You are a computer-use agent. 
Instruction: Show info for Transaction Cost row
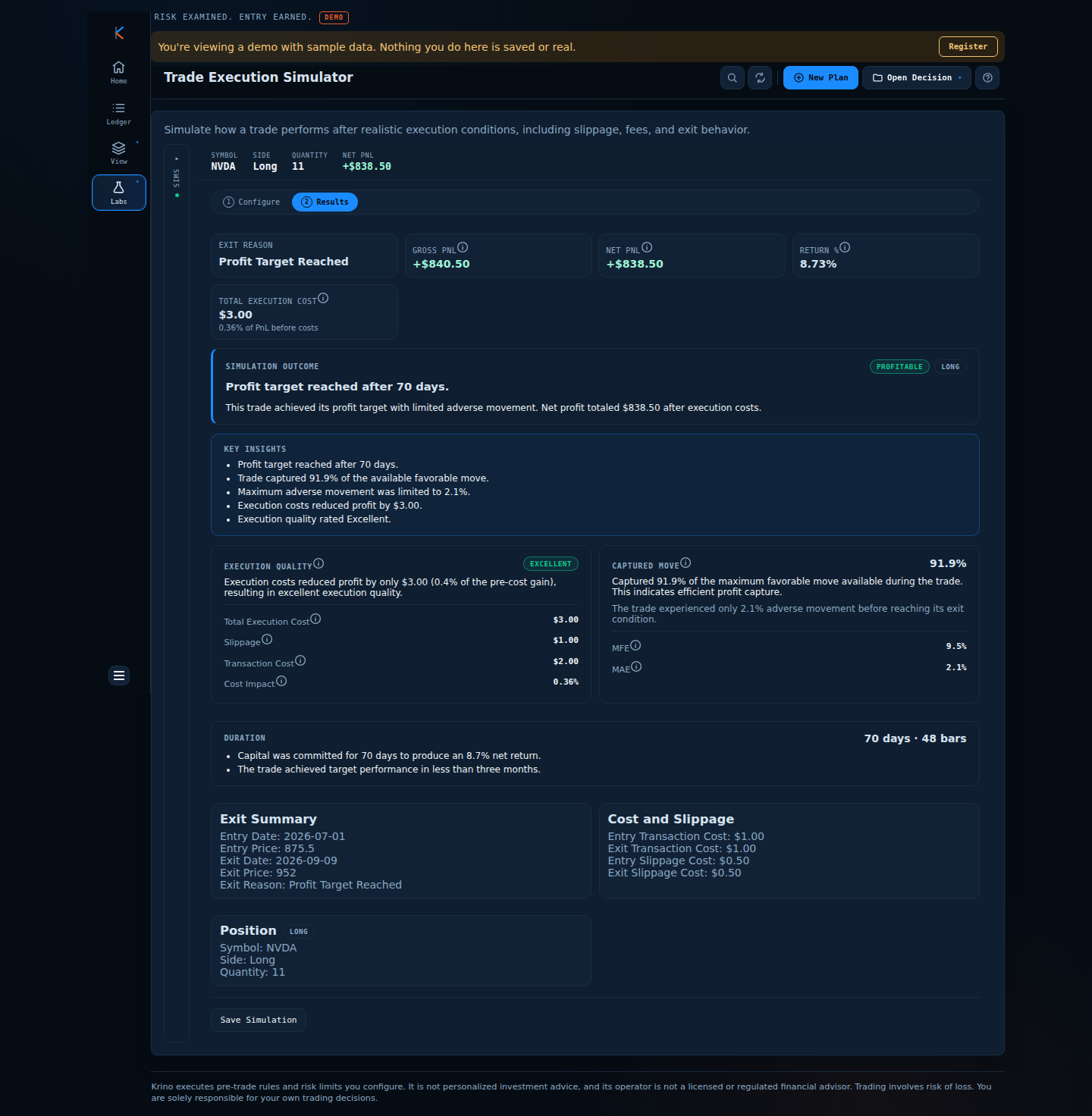click(x=300, y=660)
